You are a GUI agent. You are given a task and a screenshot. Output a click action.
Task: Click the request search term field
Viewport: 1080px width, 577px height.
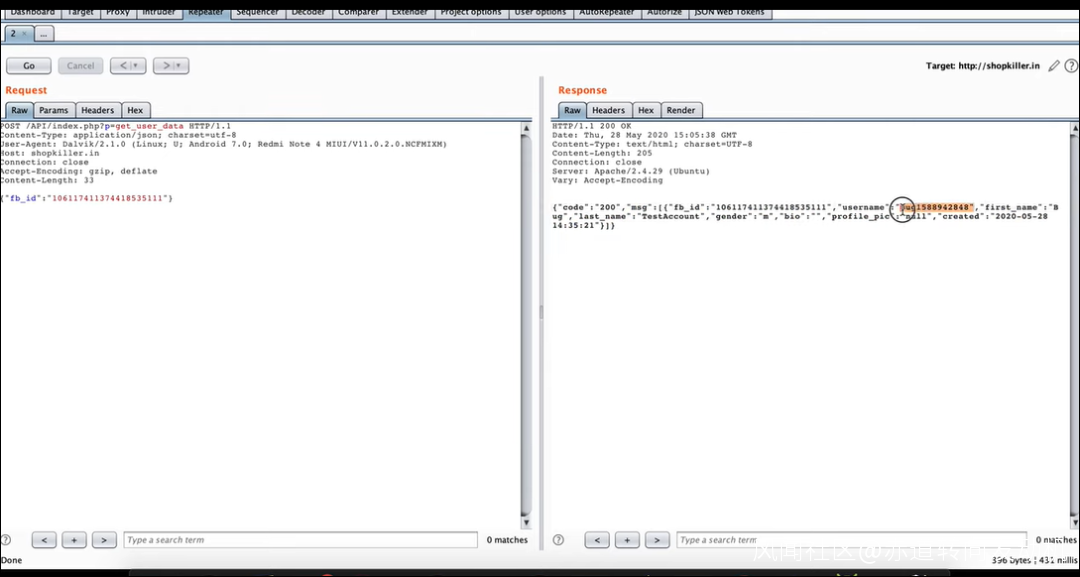click(x=300, y=540)
